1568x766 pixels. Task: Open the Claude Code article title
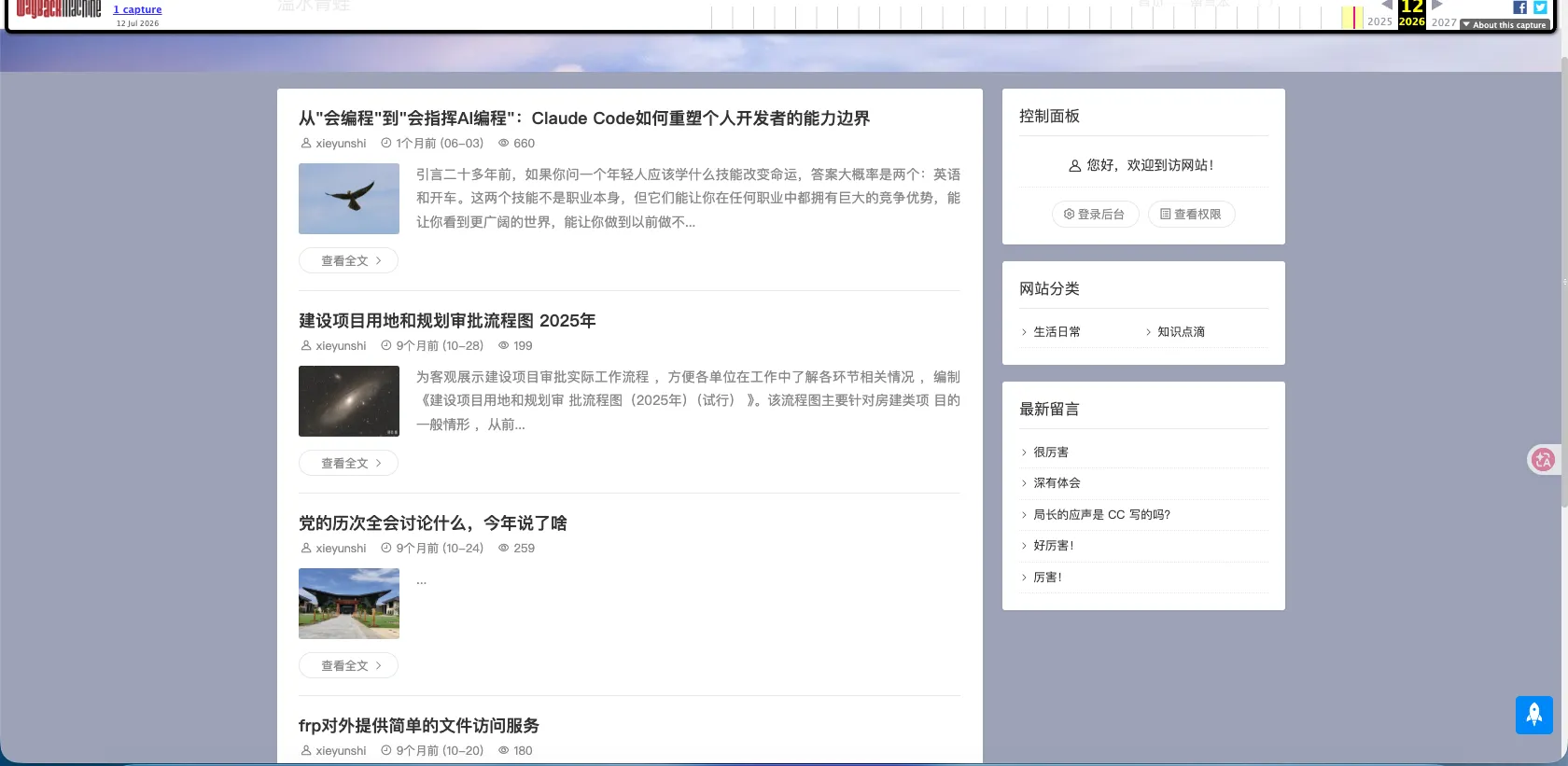click(x=584, y=118)
